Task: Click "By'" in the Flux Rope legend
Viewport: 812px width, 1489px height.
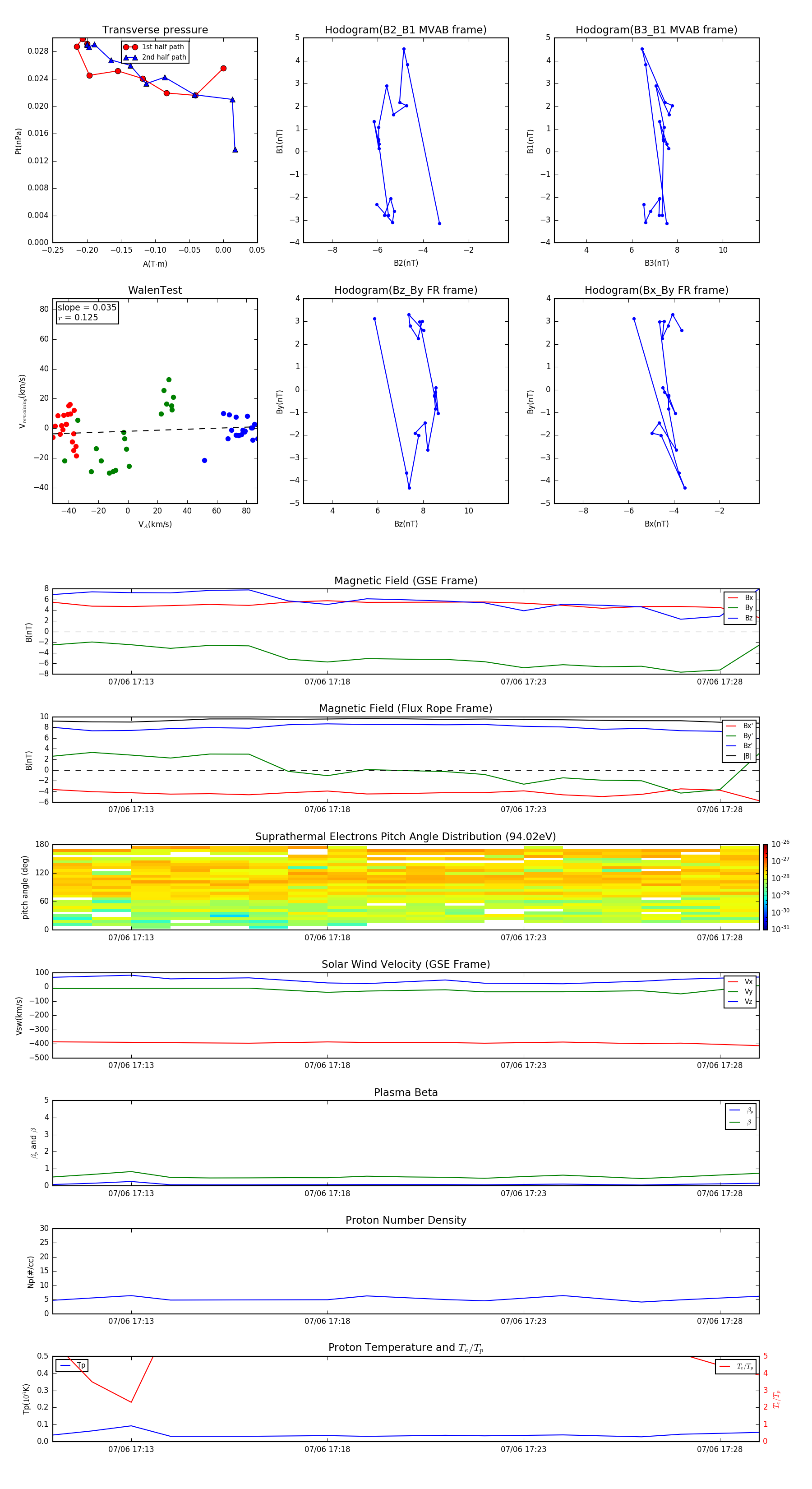Action: tap(739, 736)
